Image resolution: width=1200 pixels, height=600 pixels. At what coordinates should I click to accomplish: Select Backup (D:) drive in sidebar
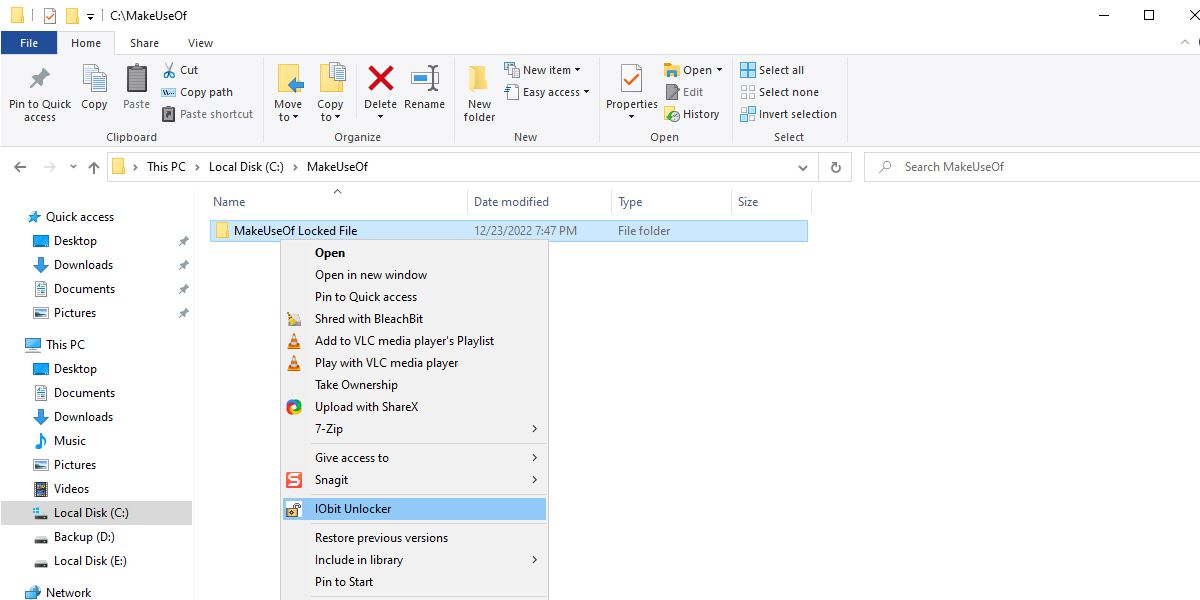[x=84, y=537]
